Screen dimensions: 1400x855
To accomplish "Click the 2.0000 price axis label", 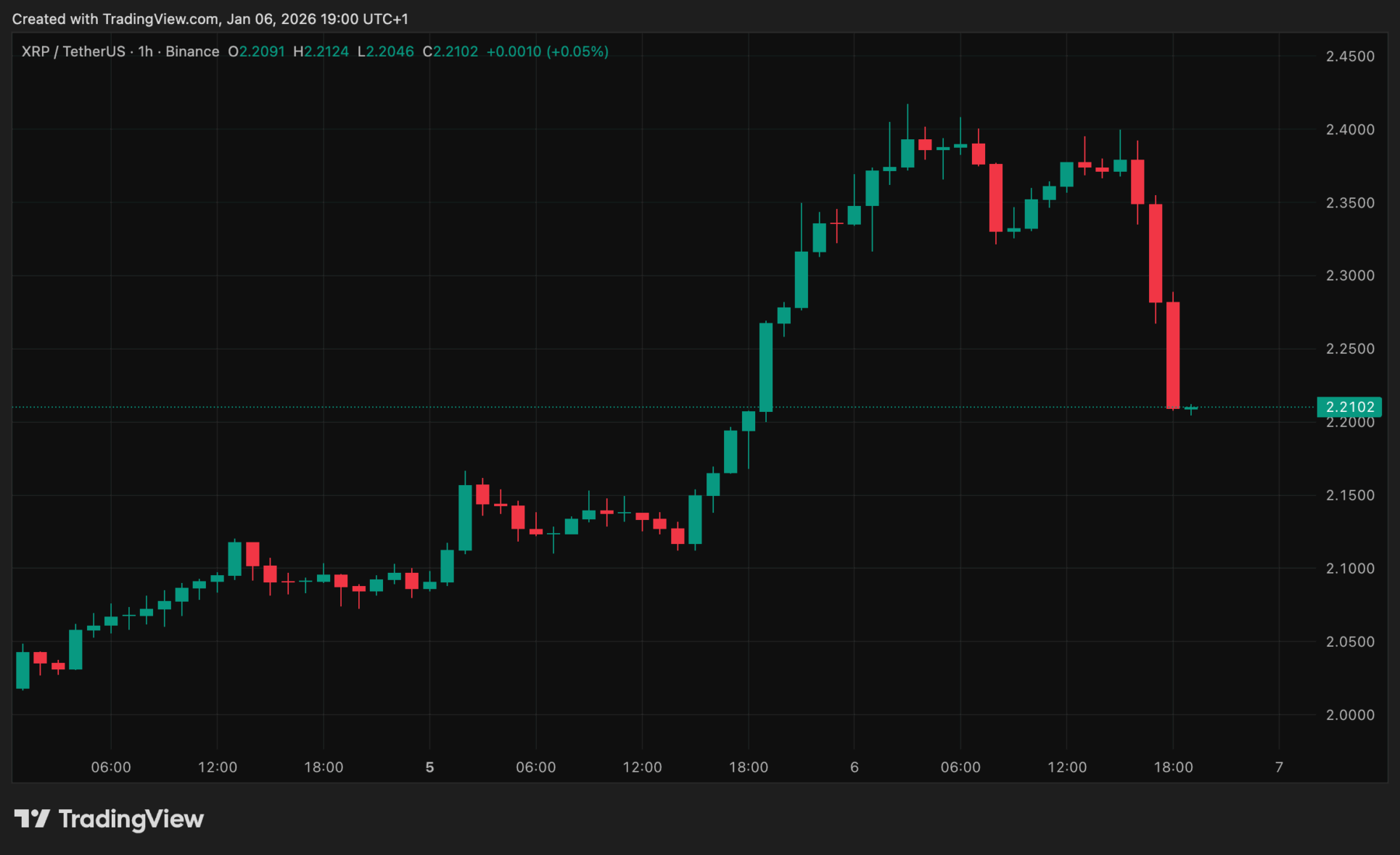I will 1350,715.
